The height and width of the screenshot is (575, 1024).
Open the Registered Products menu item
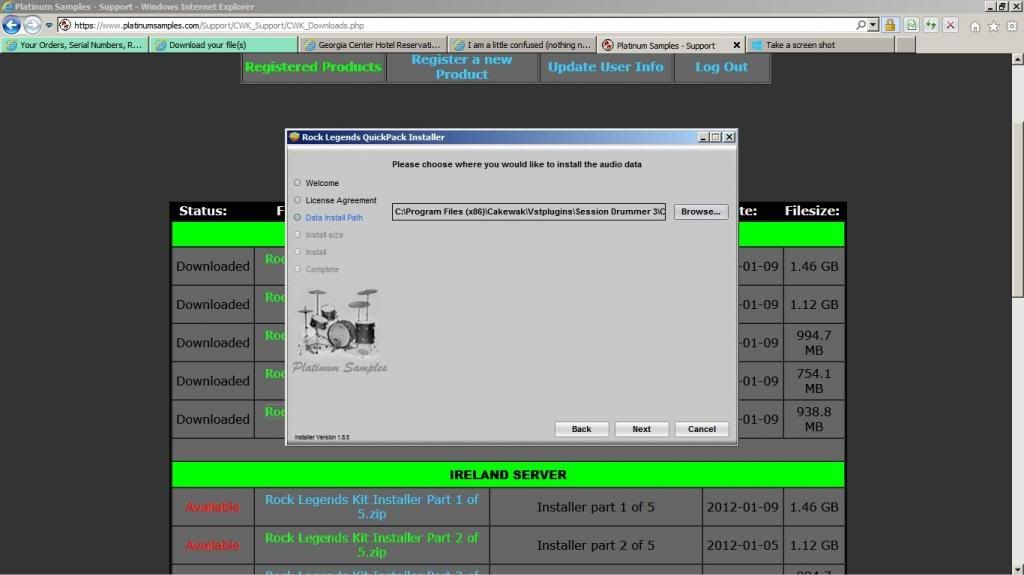point(313,67)
